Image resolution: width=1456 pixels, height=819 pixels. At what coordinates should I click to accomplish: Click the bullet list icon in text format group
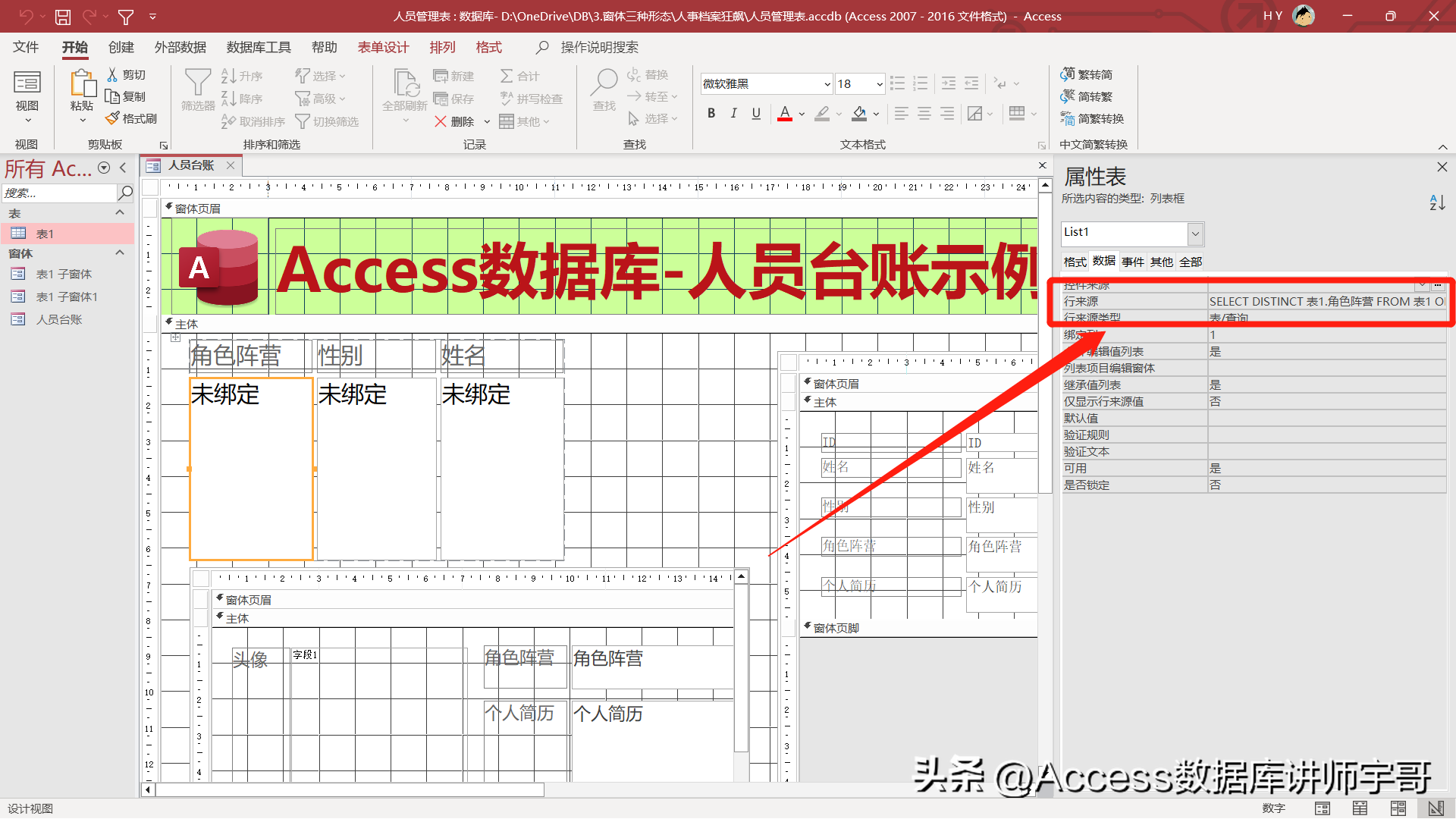point(897,83)
